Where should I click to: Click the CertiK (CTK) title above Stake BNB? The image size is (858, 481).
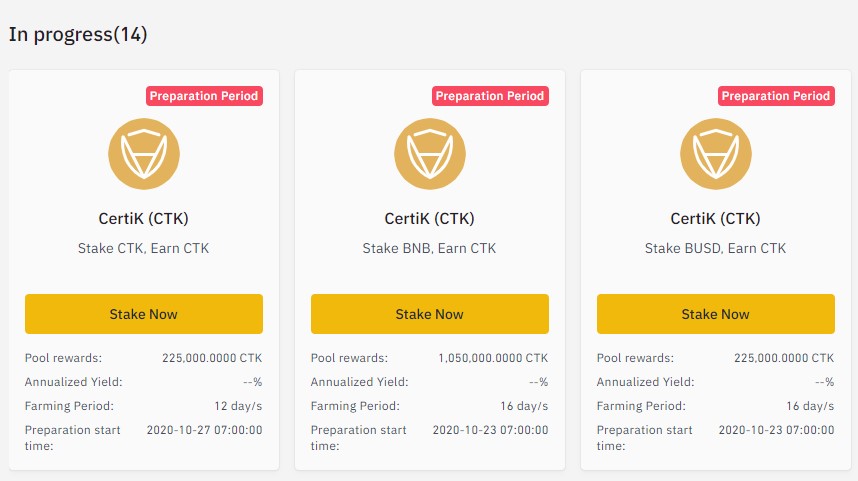click(x=429, y=219)
